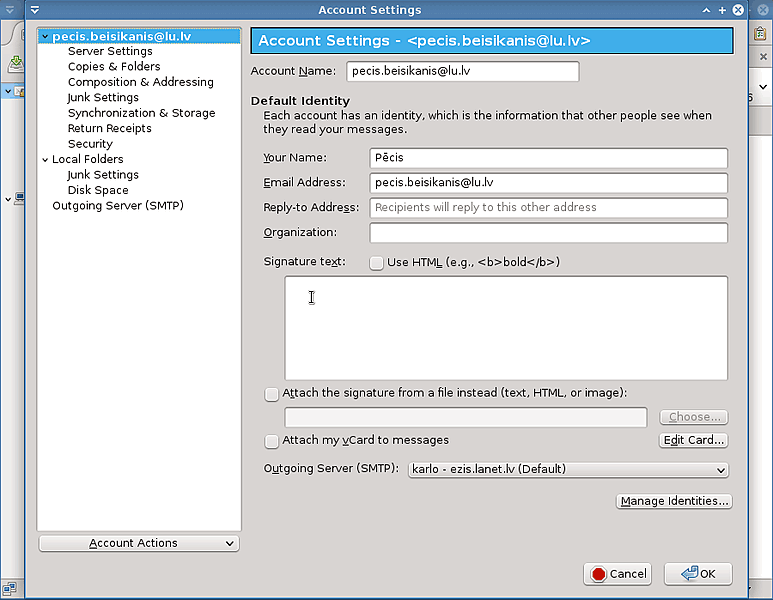The height and width of the screenshot is (600, 773).
Task: Click the Organization field
Action: (x=548, y=233)
